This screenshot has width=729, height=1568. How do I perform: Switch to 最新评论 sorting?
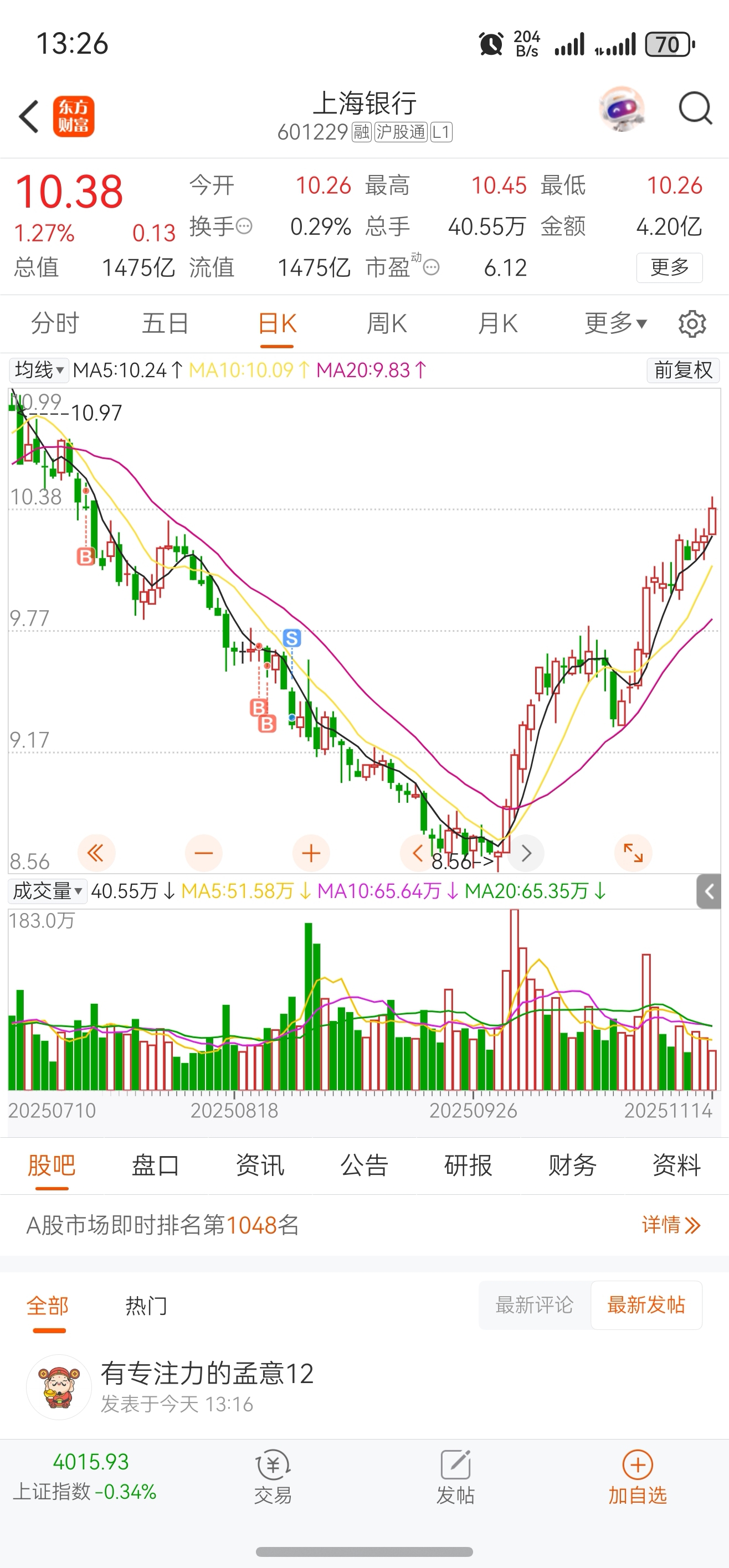pyautogui.click(x=534, y=1305)
